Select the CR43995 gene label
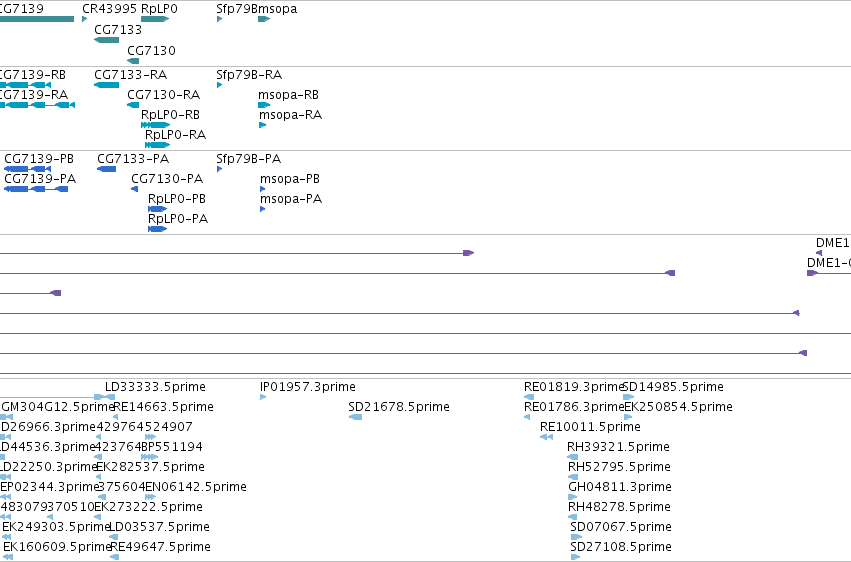Viewport: 851px width, 562px height. click(x=110, y=9)
